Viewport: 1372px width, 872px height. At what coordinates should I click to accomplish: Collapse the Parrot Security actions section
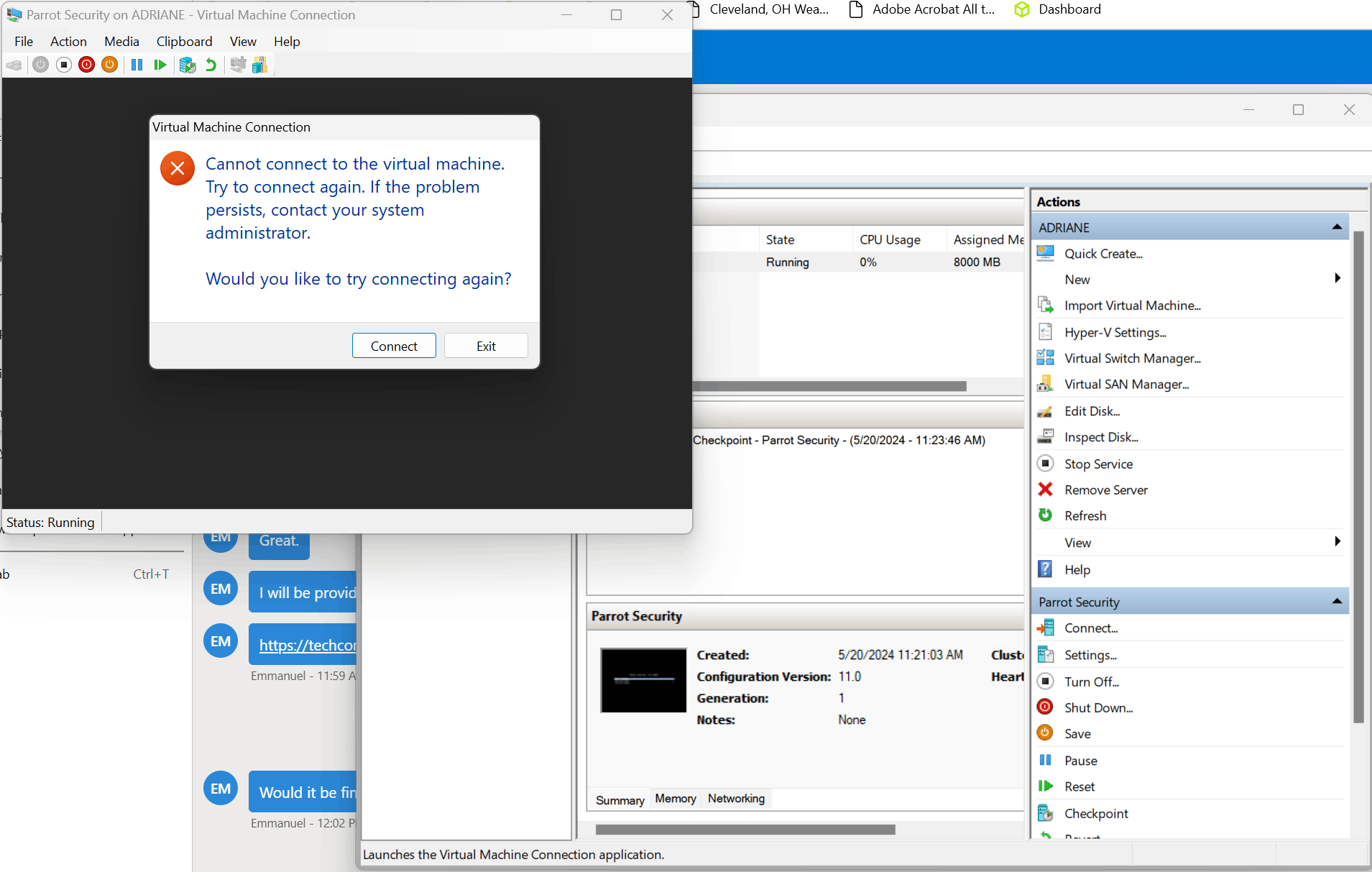(1337, 602)
